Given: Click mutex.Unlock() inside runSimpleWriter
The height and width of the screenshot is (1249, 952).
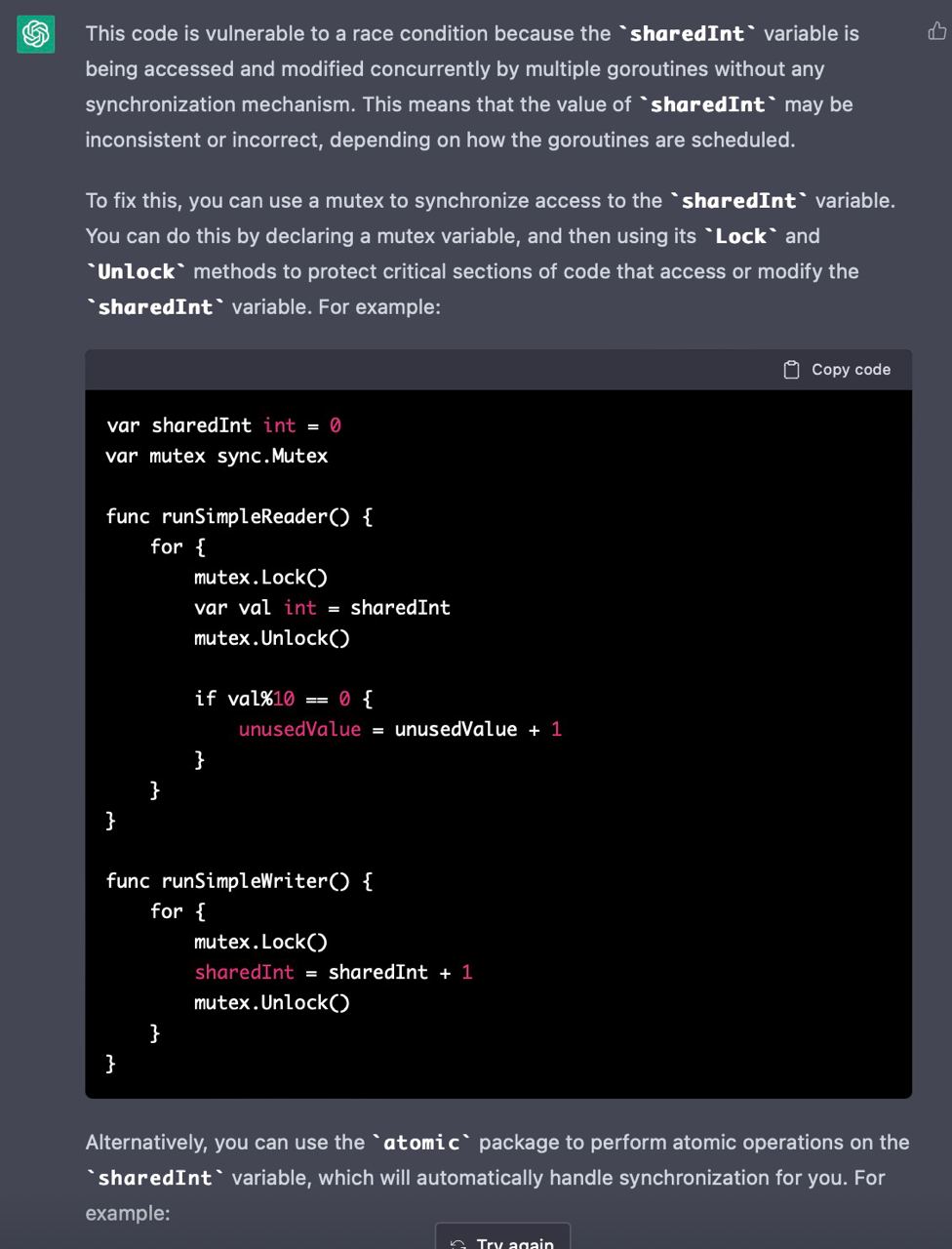Looking at the screenshot, I should pyautogui.click(x=271, y=1002).
